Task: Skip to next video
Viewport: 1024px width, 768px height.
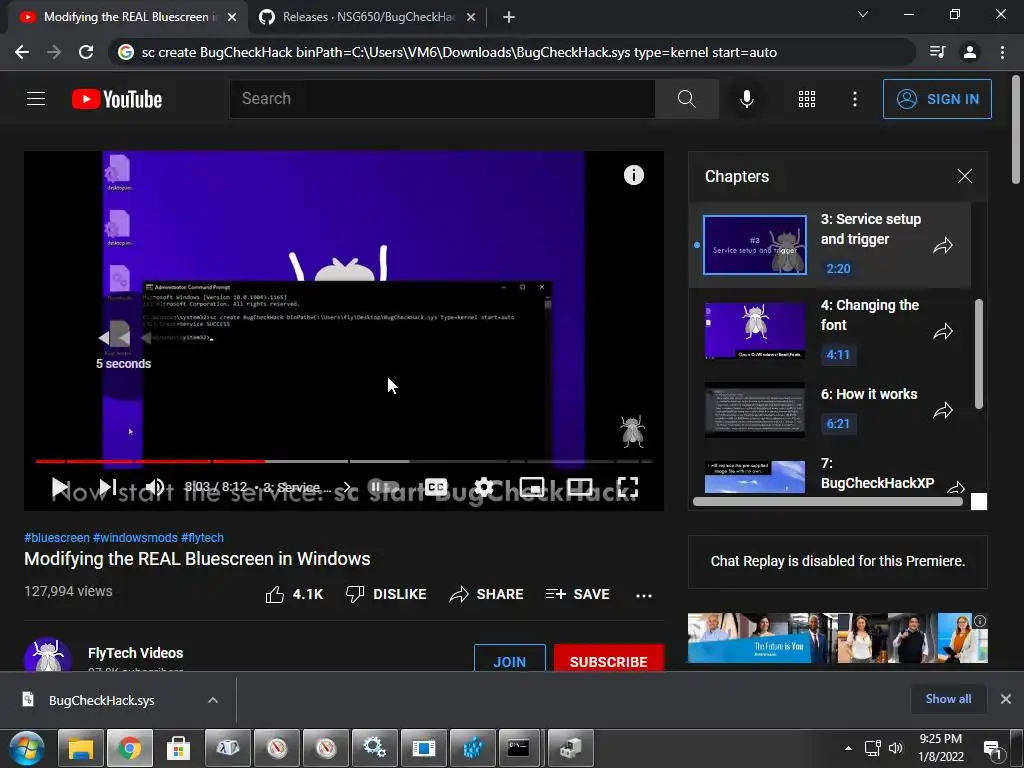Action: [x=108, y=487]
